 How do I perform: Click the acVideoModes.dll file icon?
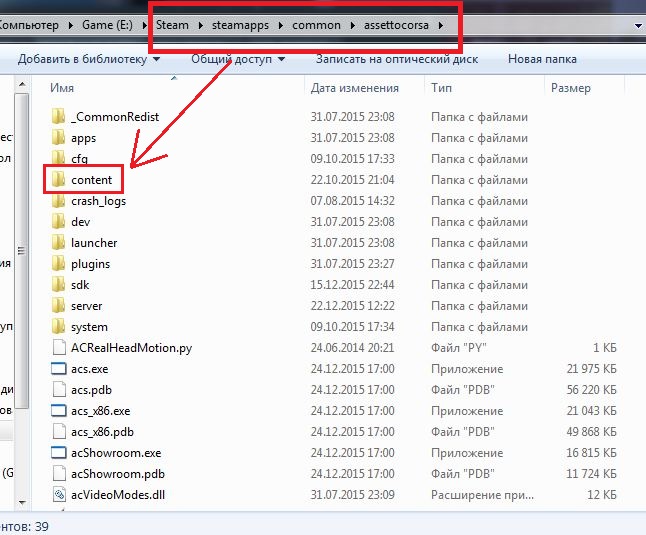[x=59, y=494]
